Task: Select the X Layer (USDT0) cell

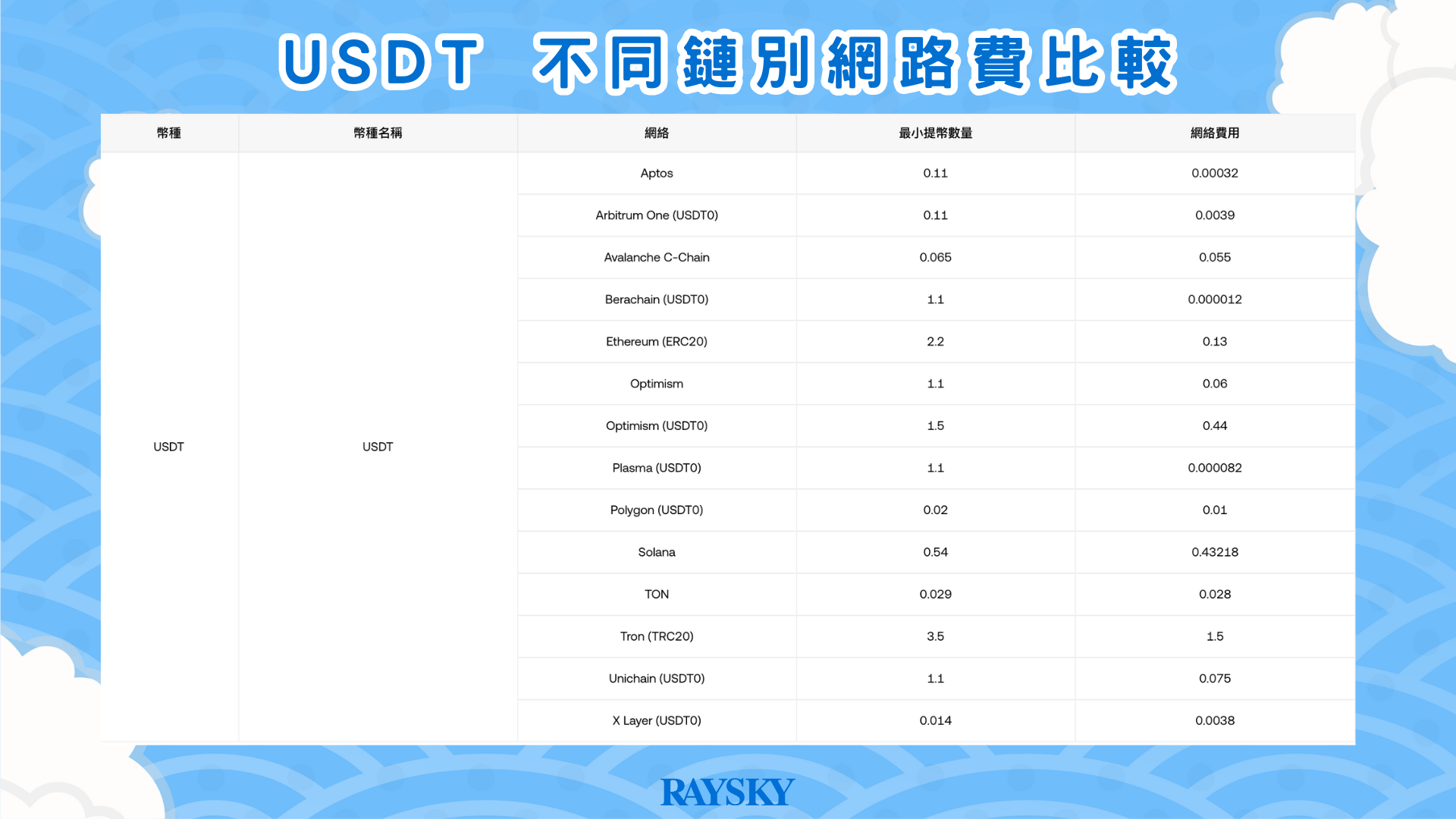Action: pos(657,720)
